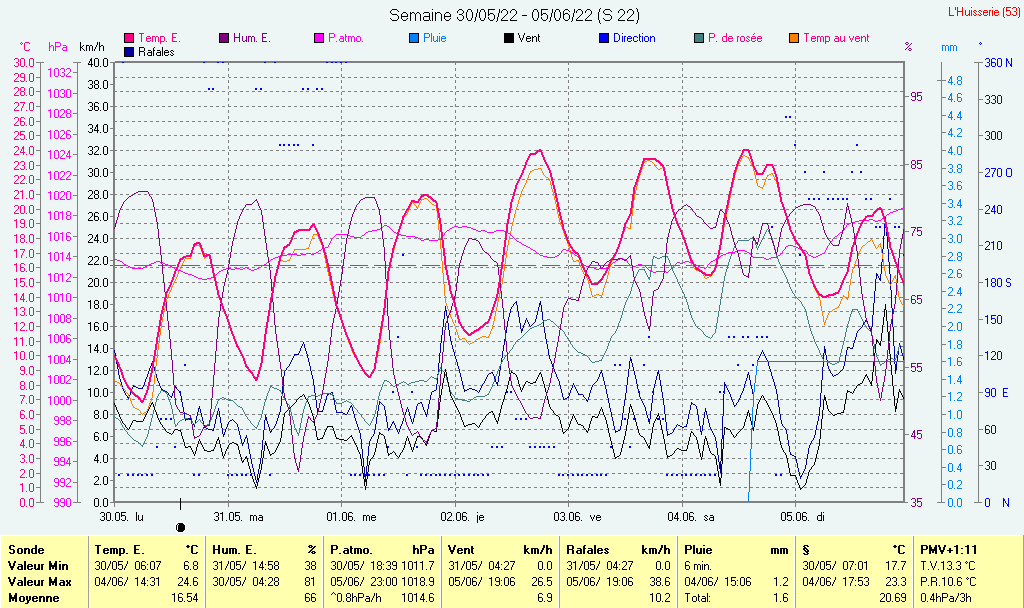Click the min humidity value '38'

pos(310,566)
